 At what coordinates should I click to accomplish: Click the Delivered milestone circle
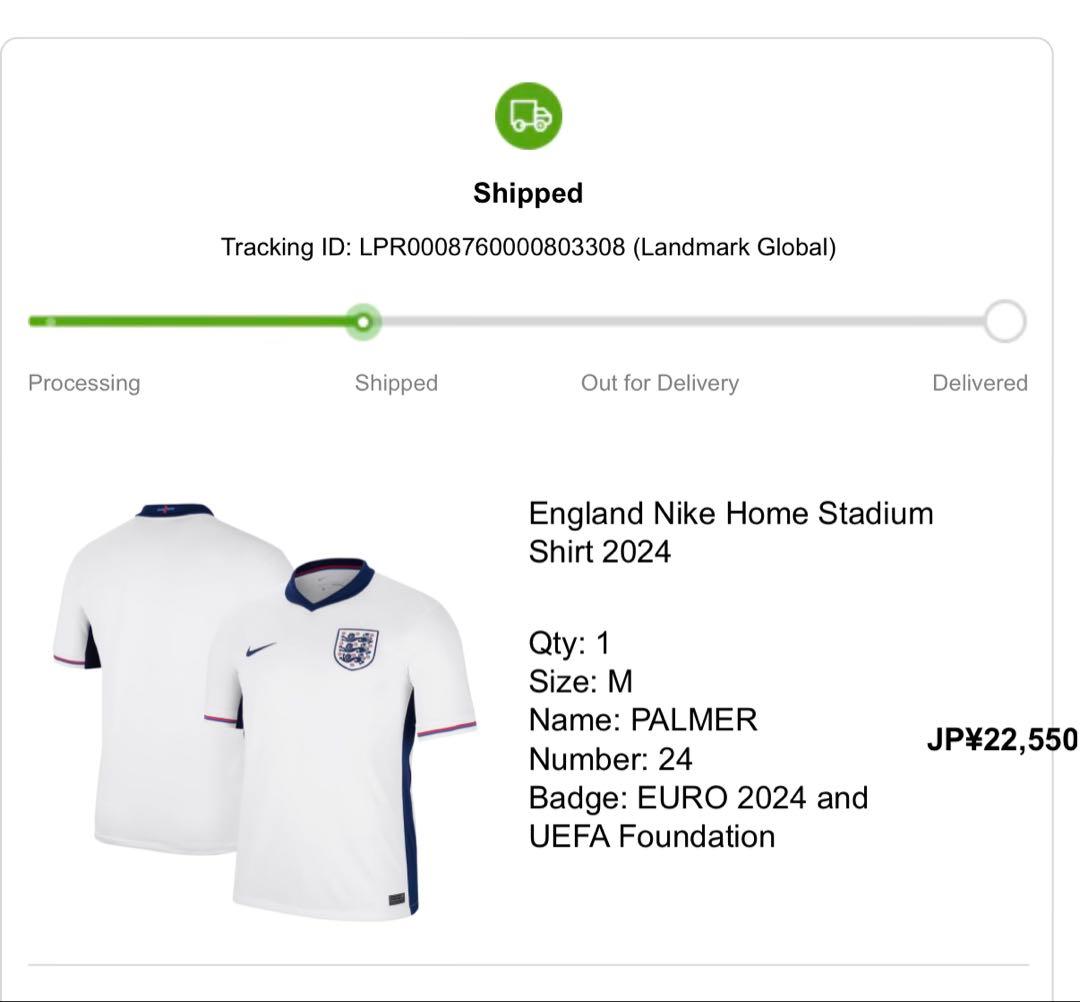(x=1004, y=322)
